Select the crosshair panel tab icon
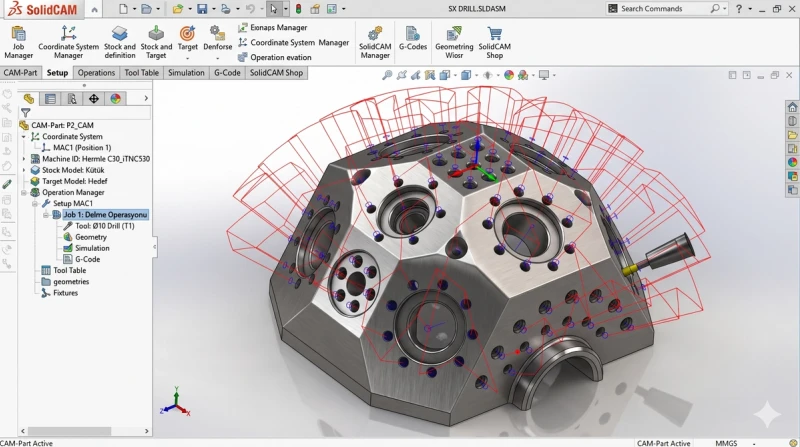The image size is (800, 447). (94, 98)
